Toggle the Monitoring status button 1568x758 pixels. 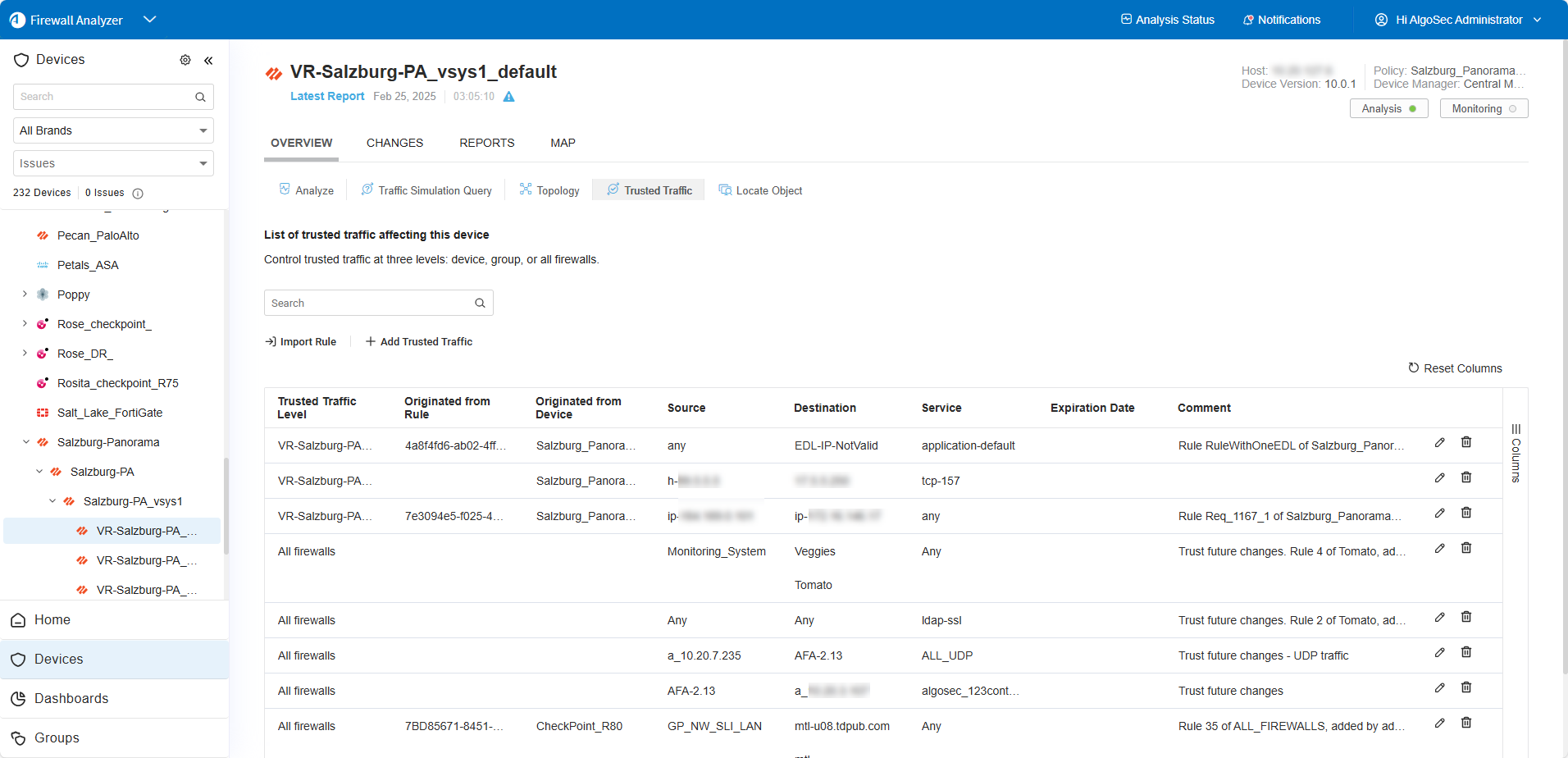(1484, 108)
